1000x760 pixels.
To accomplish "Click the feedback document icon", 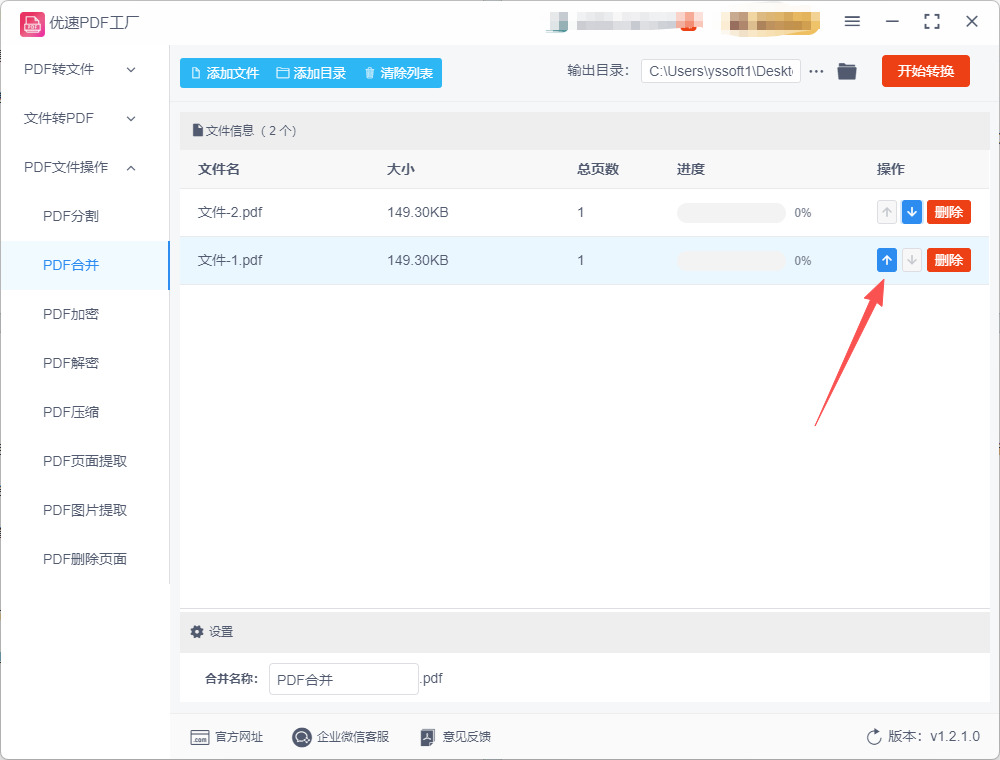I will pos(427,738).
